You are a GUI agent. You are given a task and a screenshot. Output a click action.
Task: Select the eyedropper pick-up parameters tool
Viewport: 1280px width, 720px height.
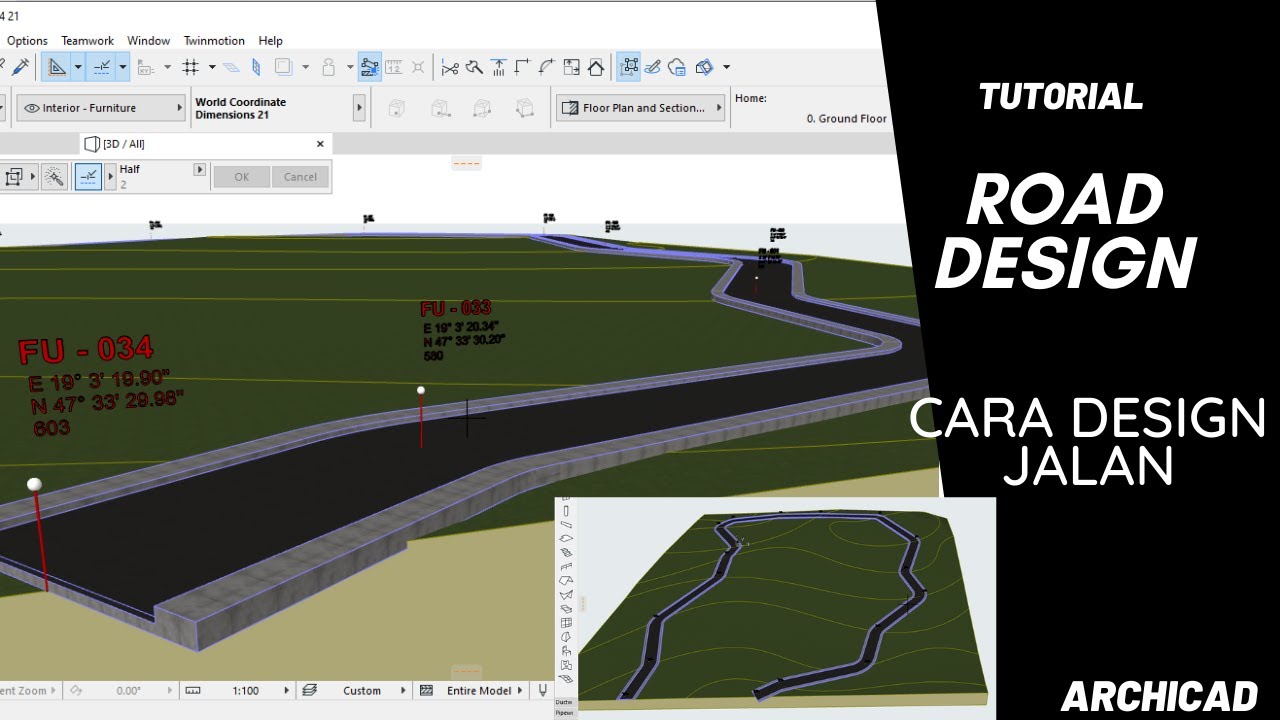[x=20, y=67]
